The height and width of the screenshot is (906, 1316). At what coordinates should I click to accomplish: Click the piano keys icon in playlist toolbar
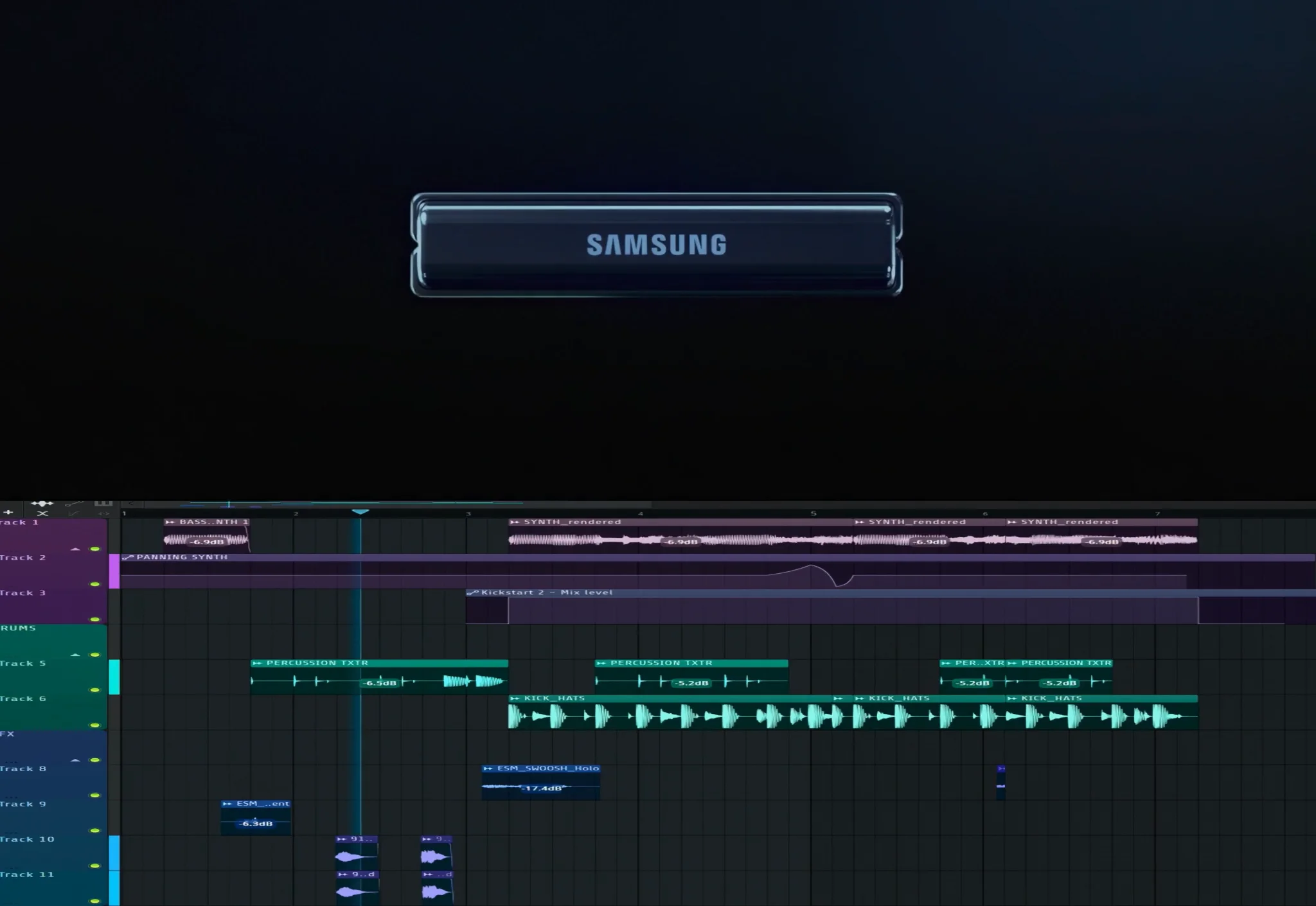point(103,502)
